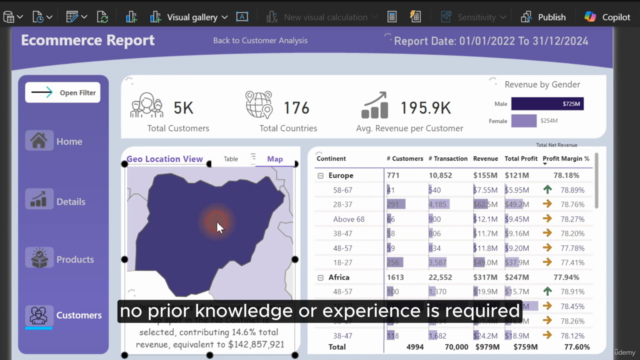Open Copilot
Image resolution: width=640 pixels, height=360 pixels.
point(607,17)
